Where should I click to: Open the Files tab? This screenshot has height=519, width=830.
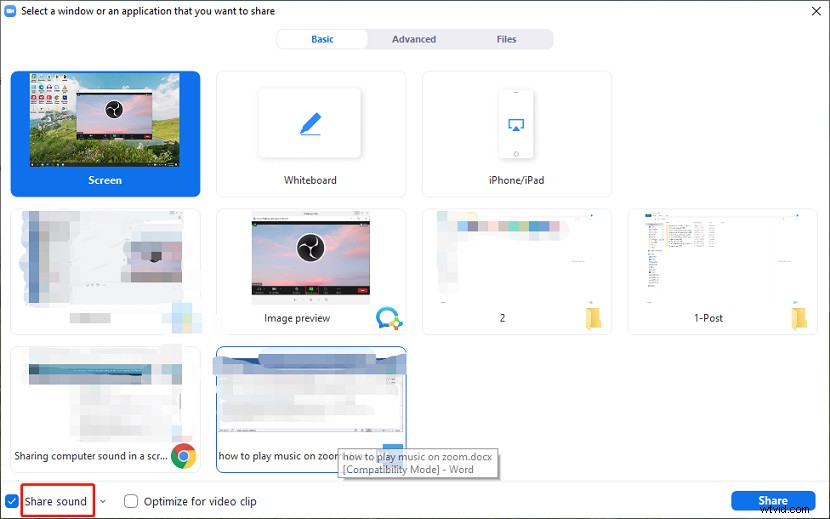[x=506, y=39]
